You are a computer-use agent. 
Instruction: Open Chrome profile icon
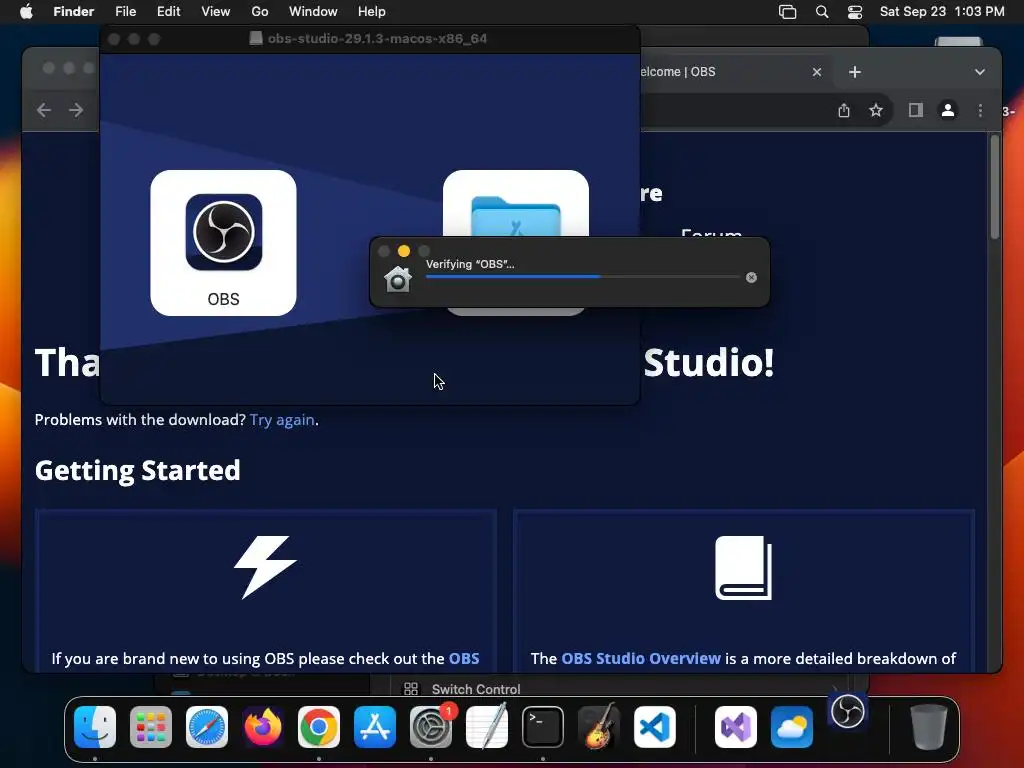coord(948,110)
